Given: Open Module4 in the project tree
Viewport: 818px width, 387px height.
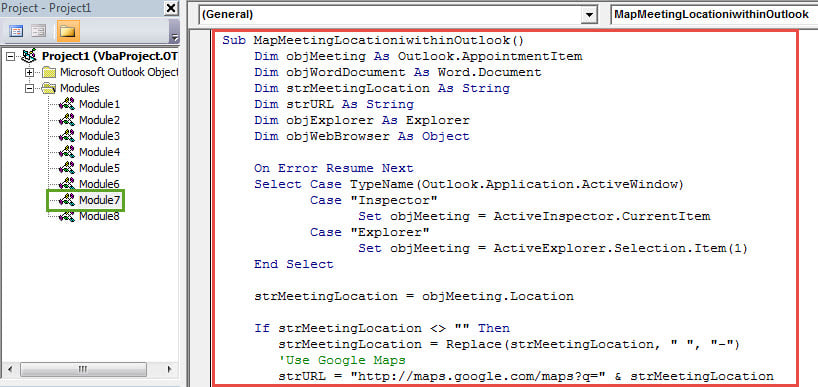Looking at the screenshot, I should tap(99, 152).
